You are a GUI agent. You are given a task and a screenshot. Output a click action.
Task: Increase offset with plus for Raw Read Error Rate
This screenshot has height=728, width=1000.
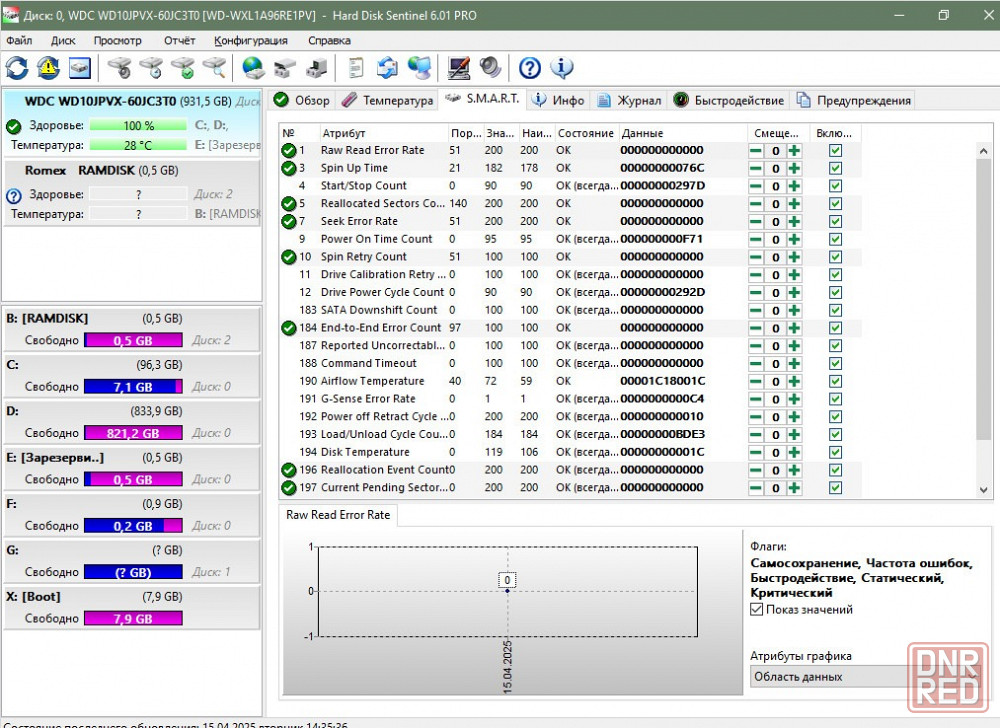click(794, 151)
